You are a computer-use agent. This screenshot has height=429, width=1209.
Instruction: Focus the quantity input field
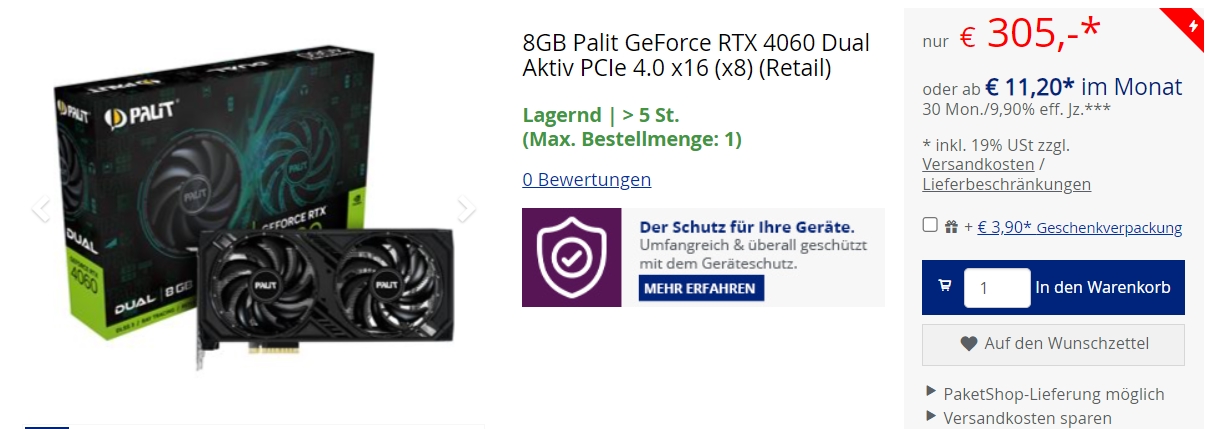pyautogui.click(x=997, y=287)
